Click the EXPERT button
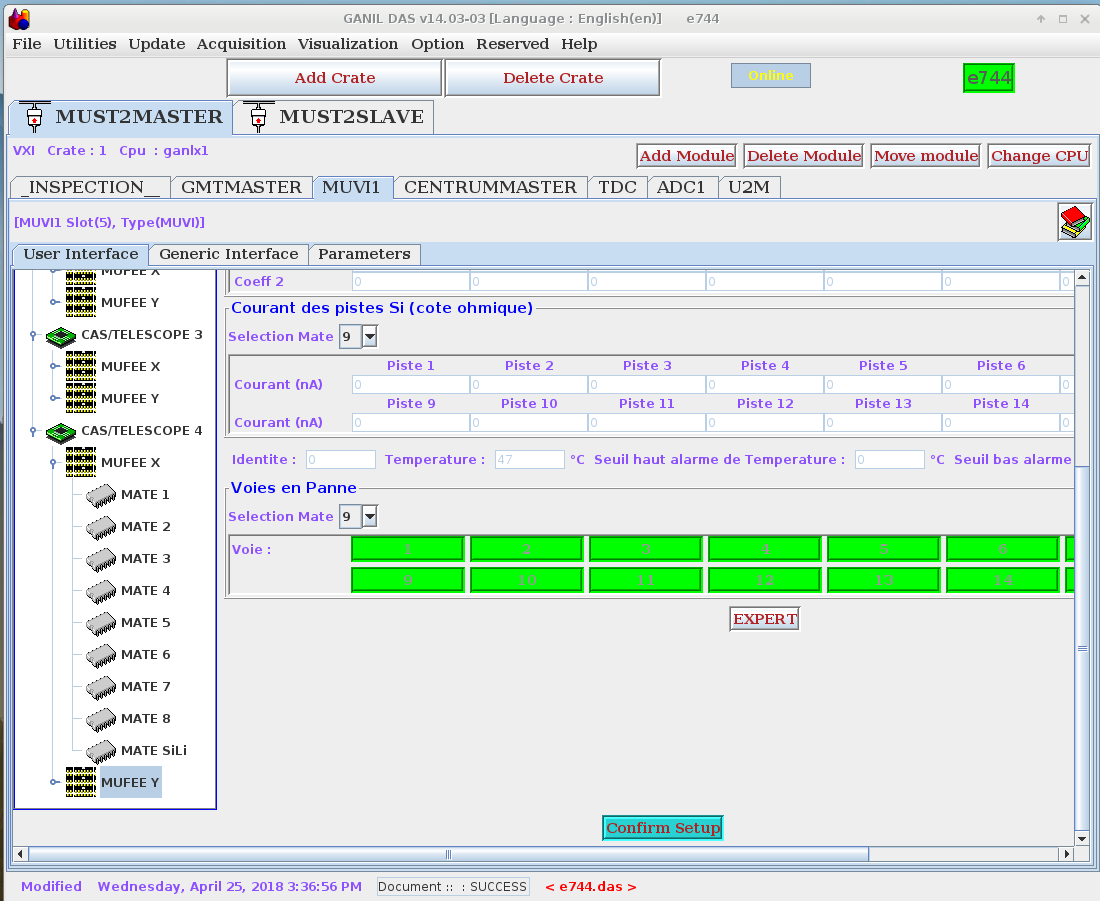1100x901 pixels. pyautogui.click(x=765, y=619)
